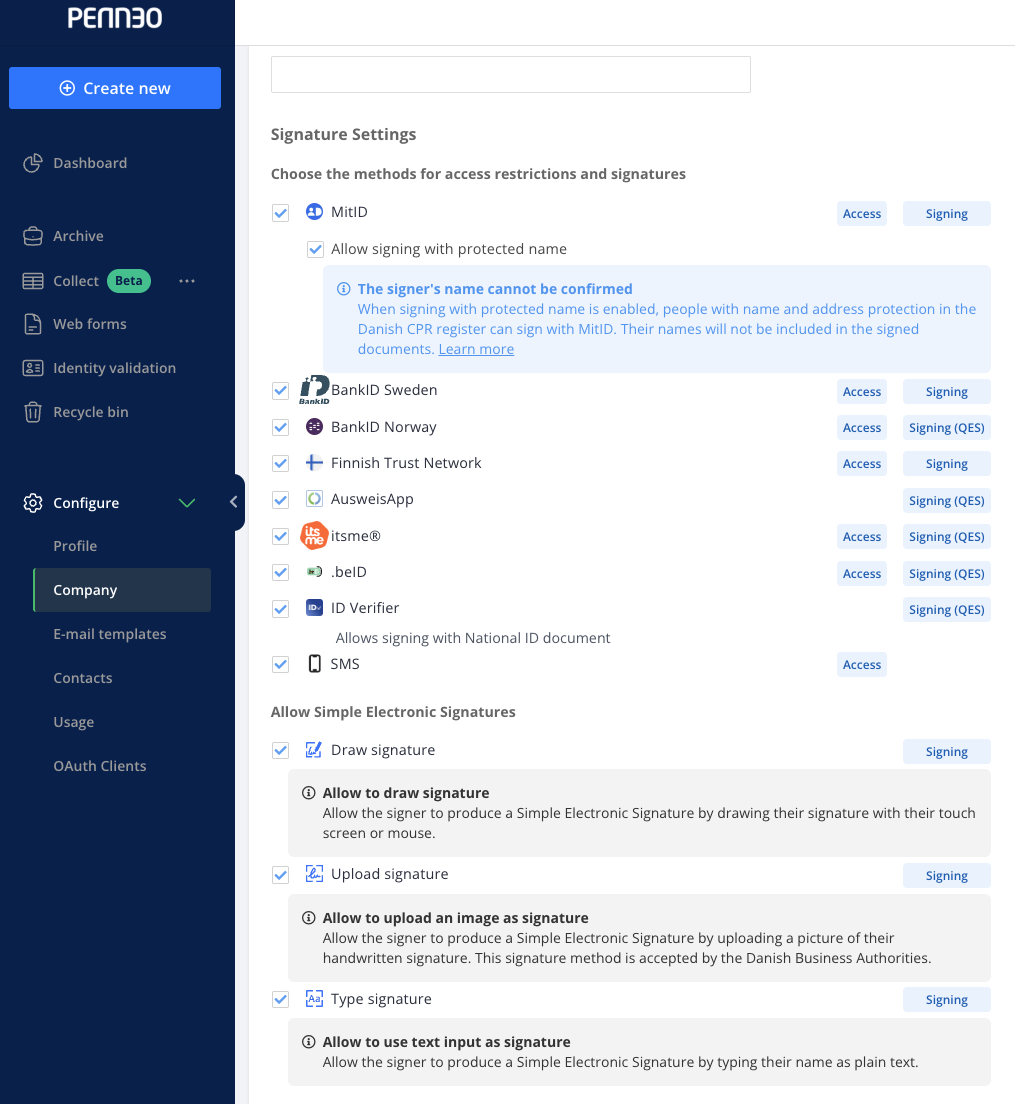This screenshot has width=1015, height=1104.
Task: Click info icon beside Allow to upload image
Action: click(x=308, y=918)
